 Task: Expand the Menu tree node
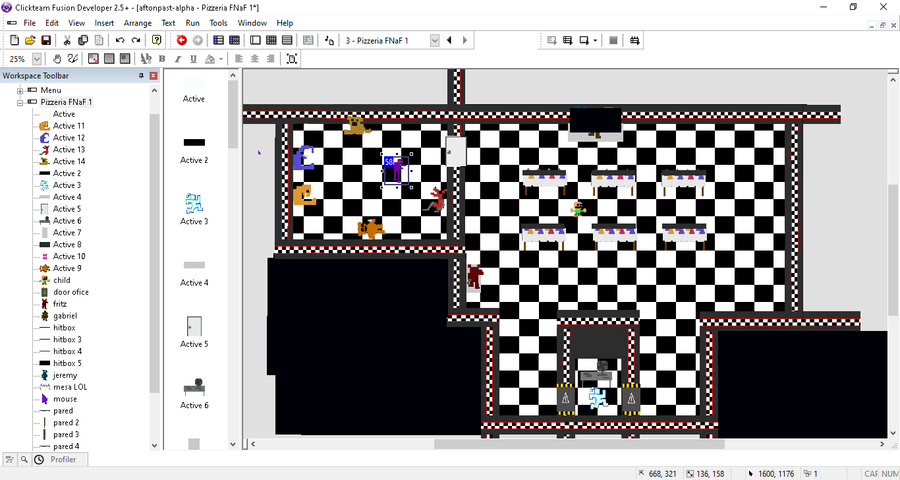(x=20, y=91)
